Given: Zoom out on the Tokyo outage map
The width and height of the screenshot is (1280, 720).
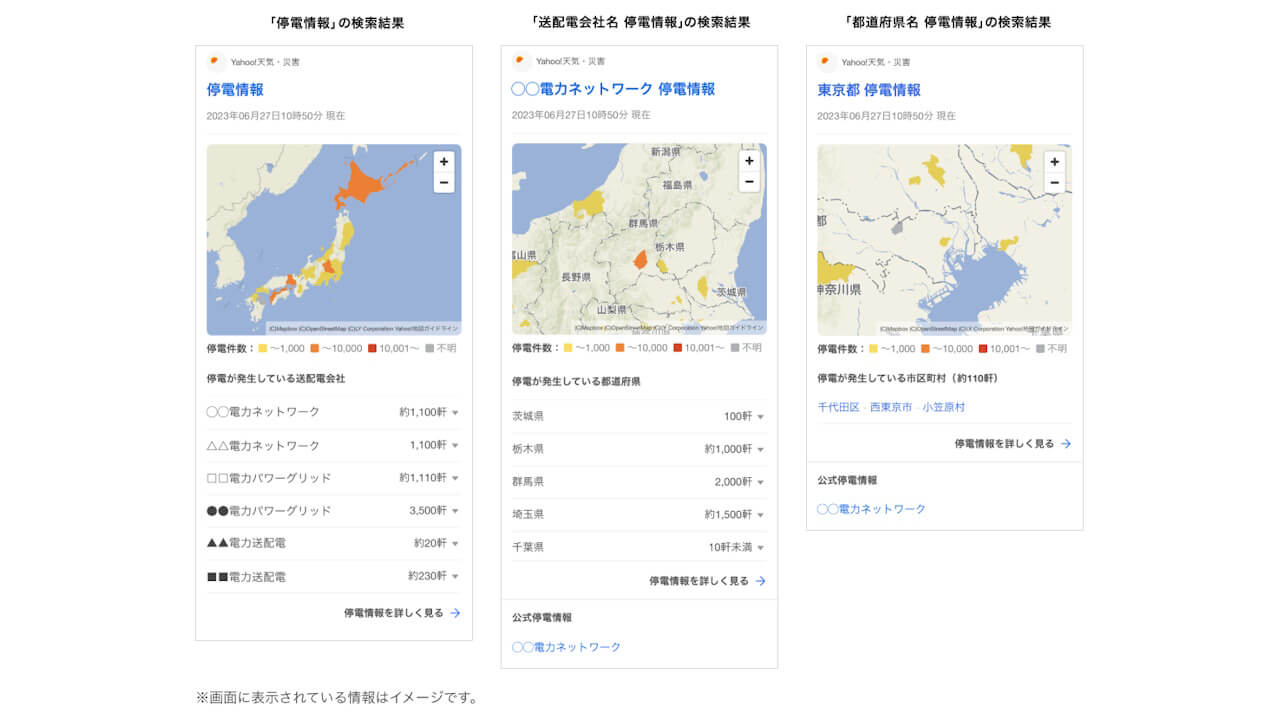Looking at the screenshot, I should tap(1054, 183).
